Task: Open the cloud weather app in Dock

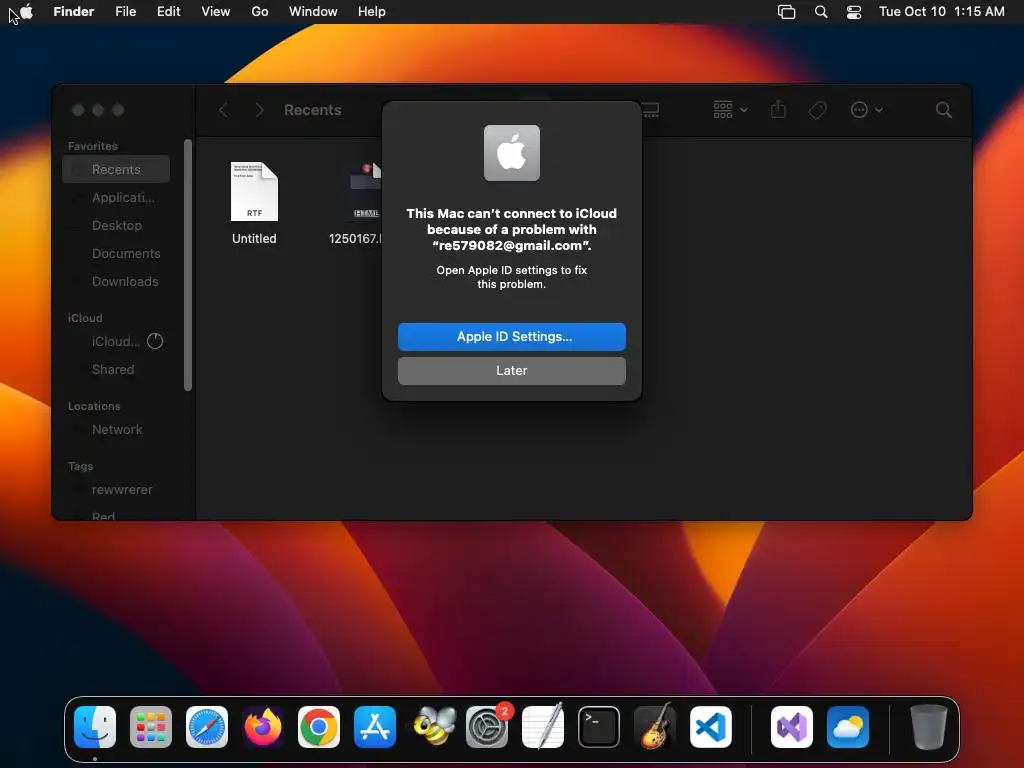Action: (x=848, y=727)
